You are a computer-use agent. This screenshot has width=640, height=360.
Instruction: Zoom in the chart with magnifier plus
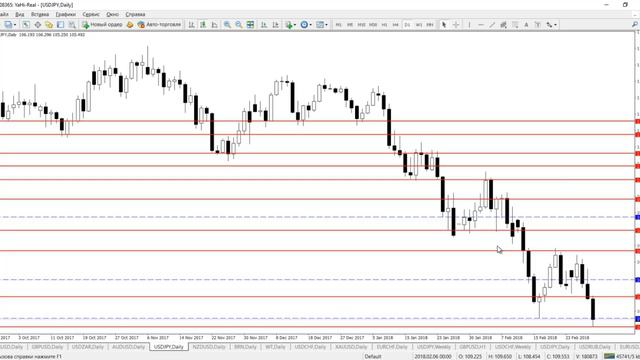[227, 25]
